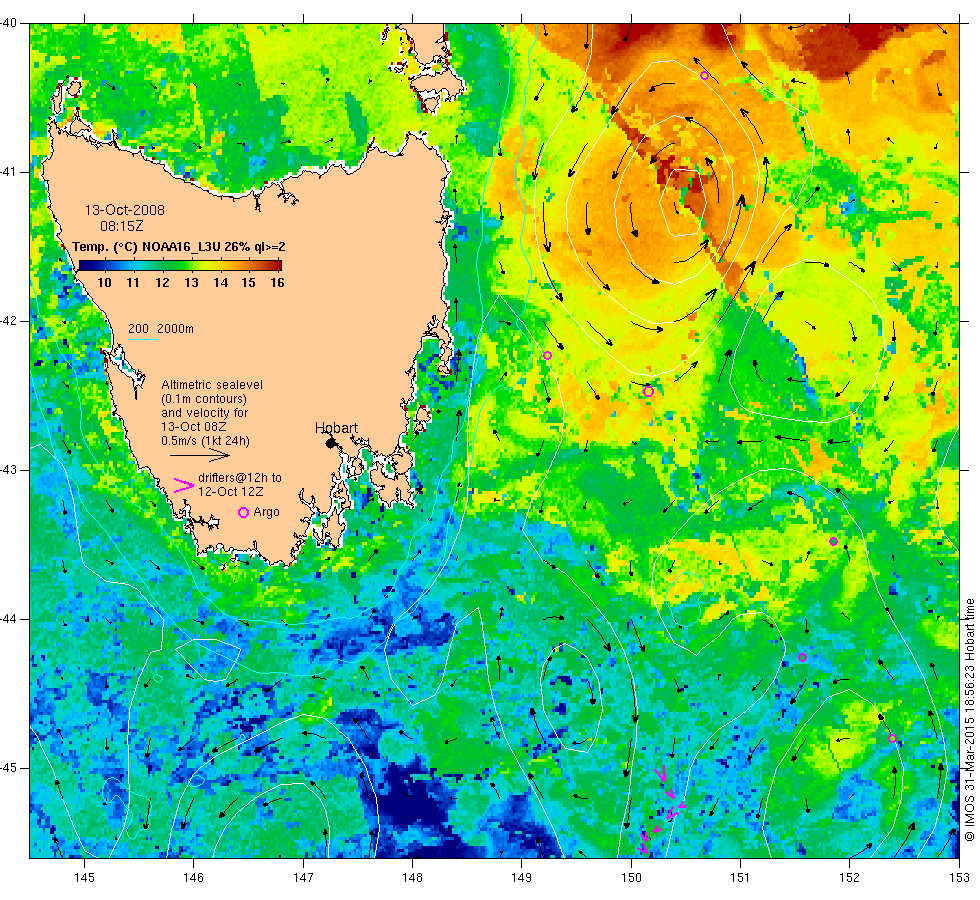
Task: Click the Temp. (°C) NOAA16_L3U legend title
Action: [179, 246]
